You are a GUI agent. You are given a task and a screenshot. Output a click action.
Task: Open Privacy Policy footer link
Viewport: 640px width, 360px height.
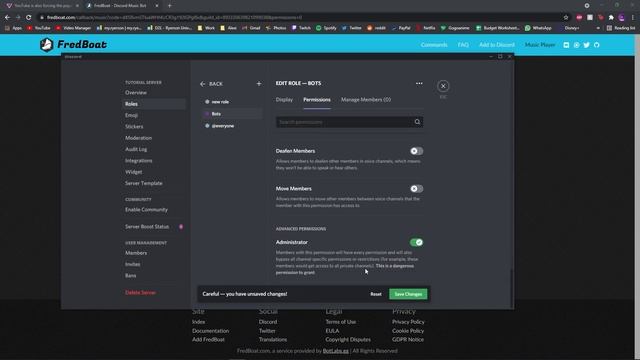pos(408,322)
